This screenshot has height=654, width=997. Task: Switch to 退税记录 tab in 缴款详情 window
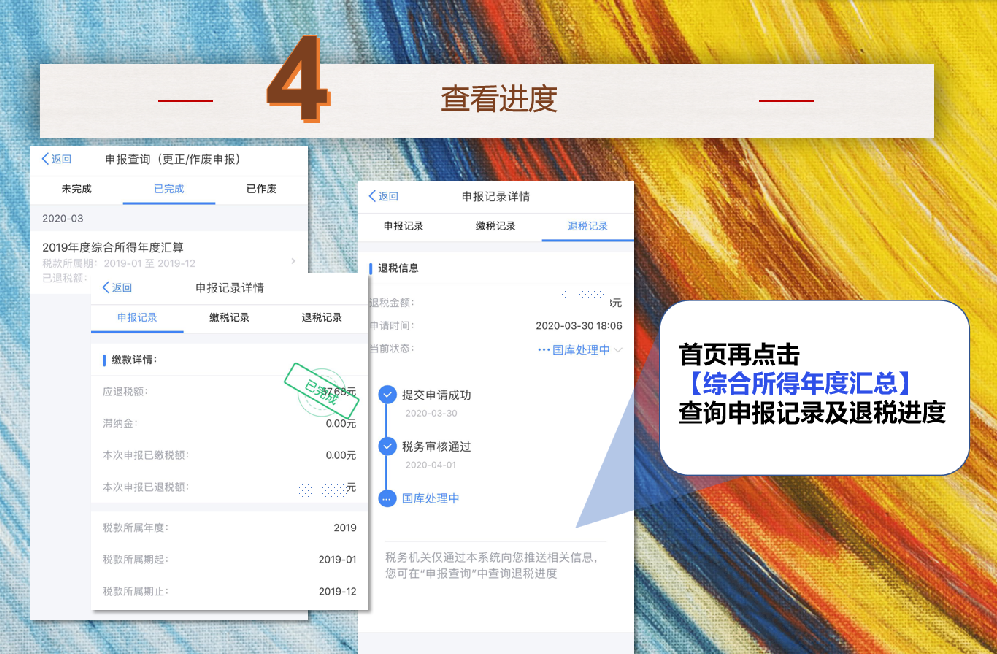coord(321,317)
